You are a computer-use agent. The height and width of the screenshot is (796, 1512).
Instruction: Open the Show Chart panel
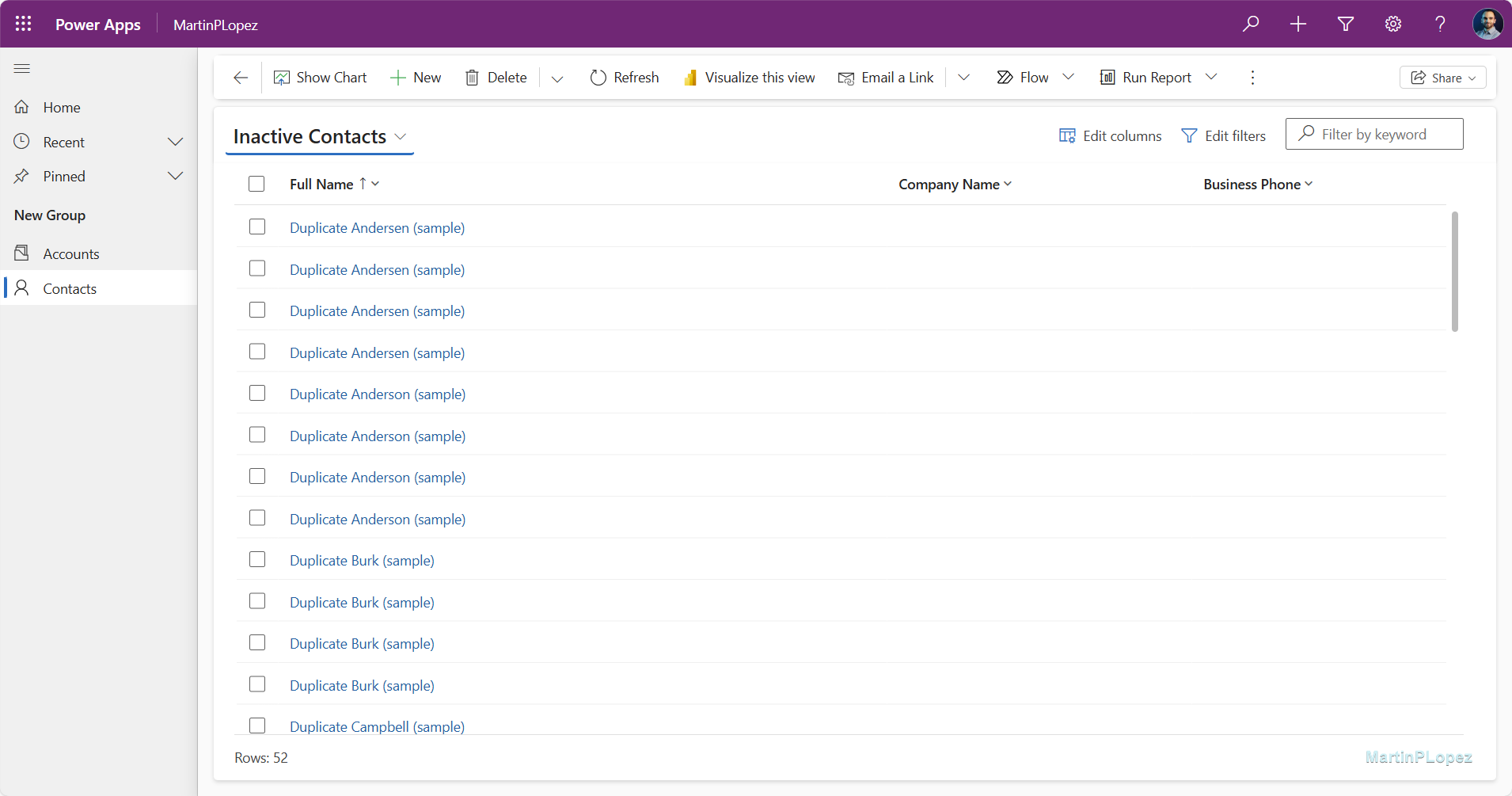click(x=320, y=77)
